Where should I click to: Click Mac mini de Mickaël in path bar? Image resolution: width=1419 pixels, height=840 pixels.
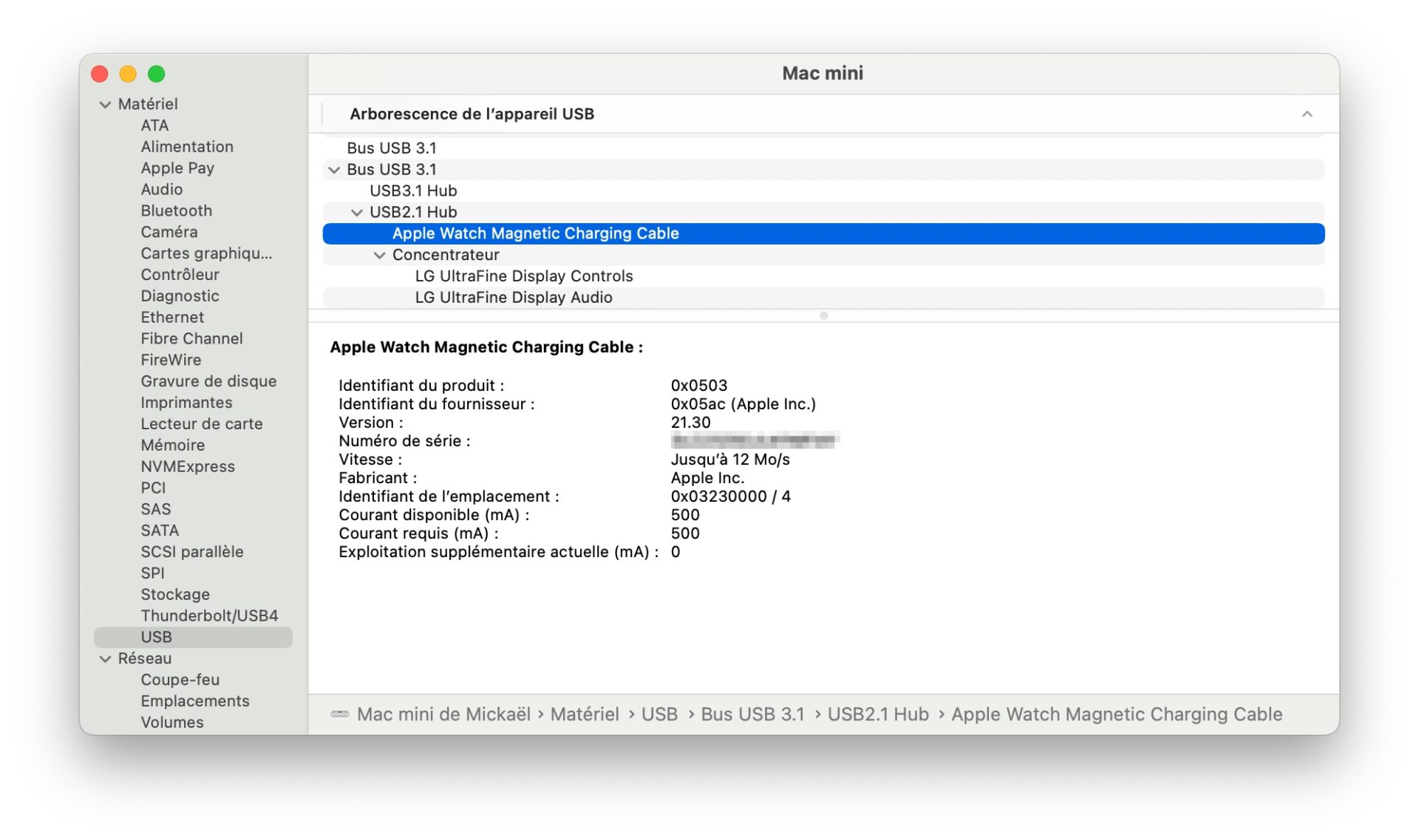pyautogui.click(x=443, y=714)
